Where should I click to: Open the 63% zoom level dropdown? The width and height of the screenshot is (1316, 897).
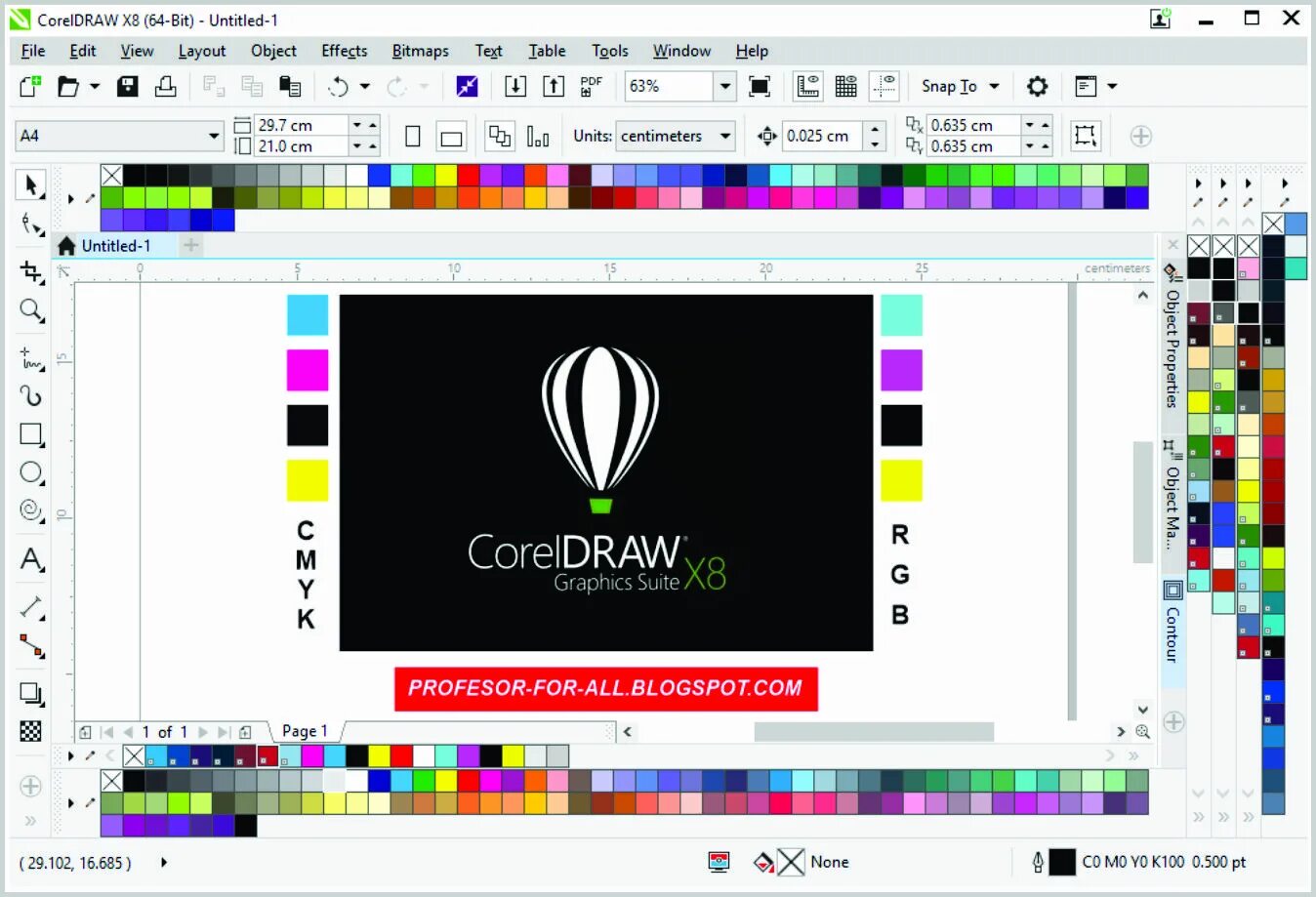point(724,86)
